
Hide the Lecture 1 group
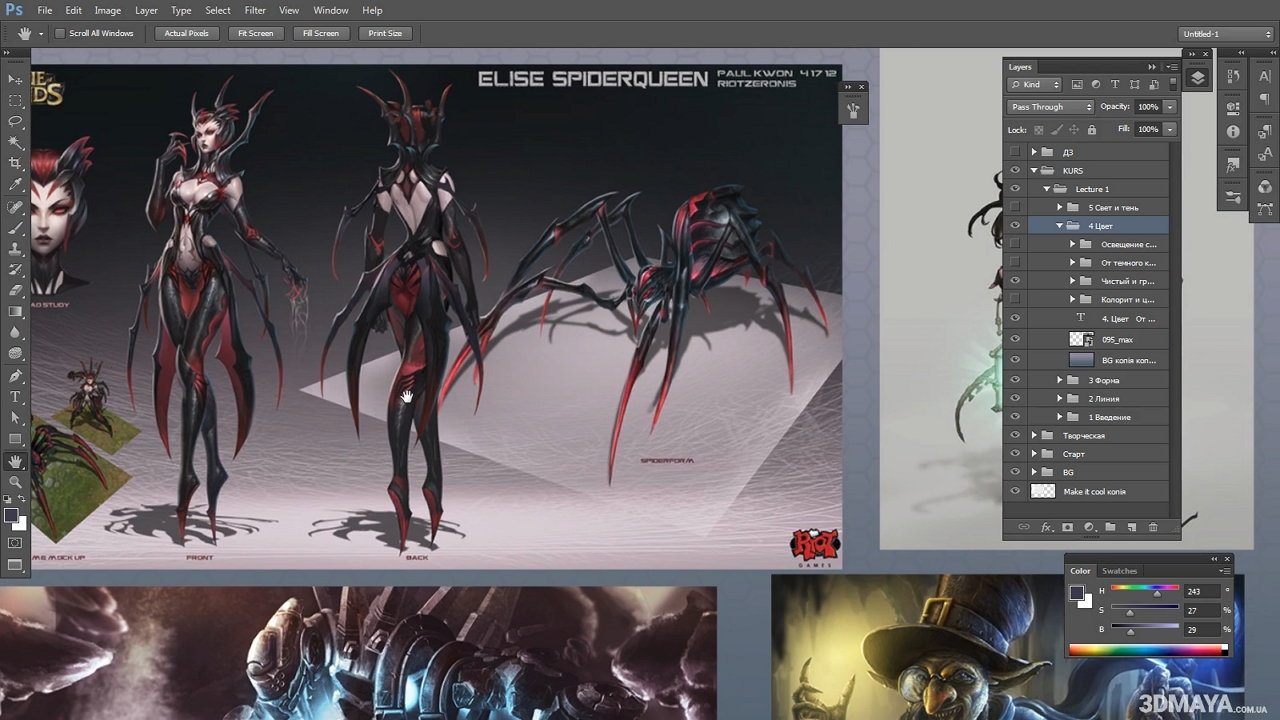tap(1015, 189)
